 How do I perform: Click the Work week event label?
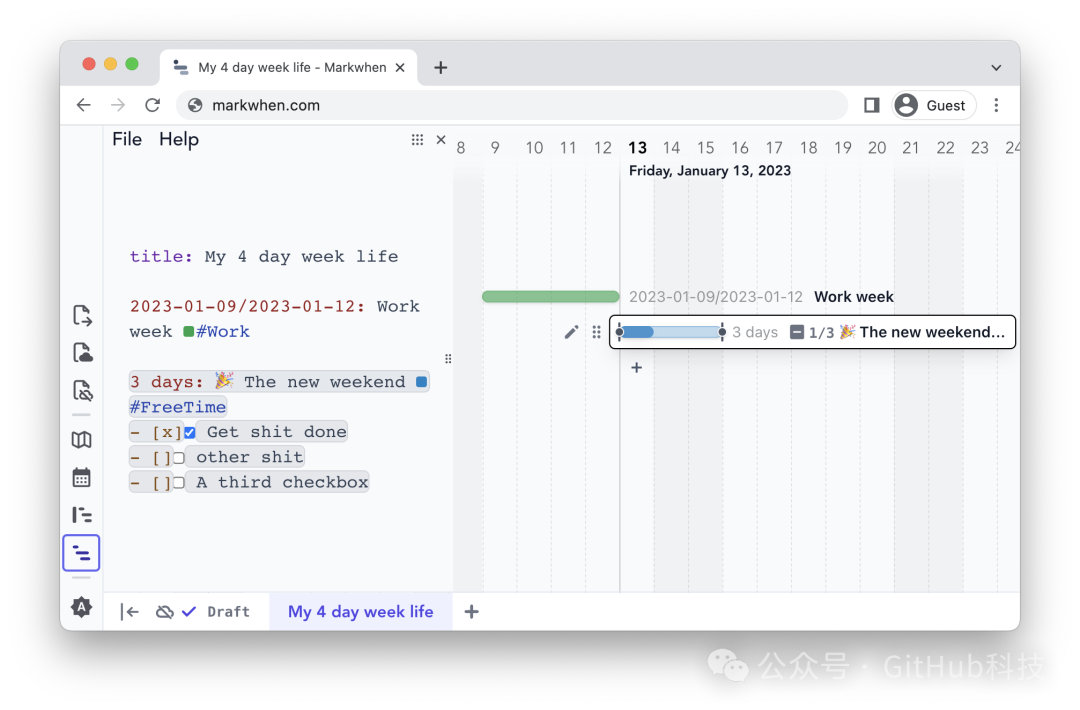pyautogui.click(x=854, y=297)
